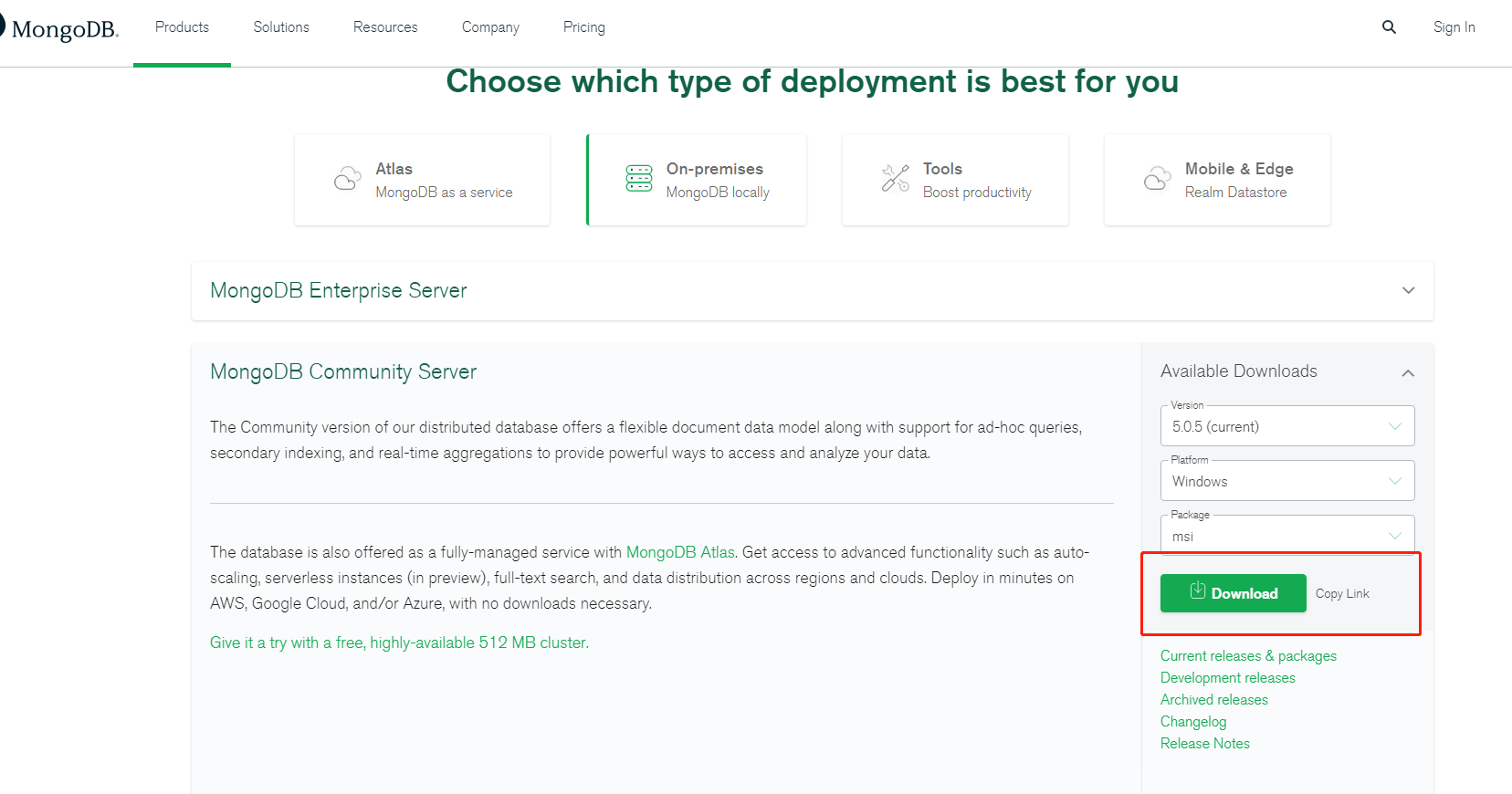Click the search magnifier icon

click(x=1389, y=27)
